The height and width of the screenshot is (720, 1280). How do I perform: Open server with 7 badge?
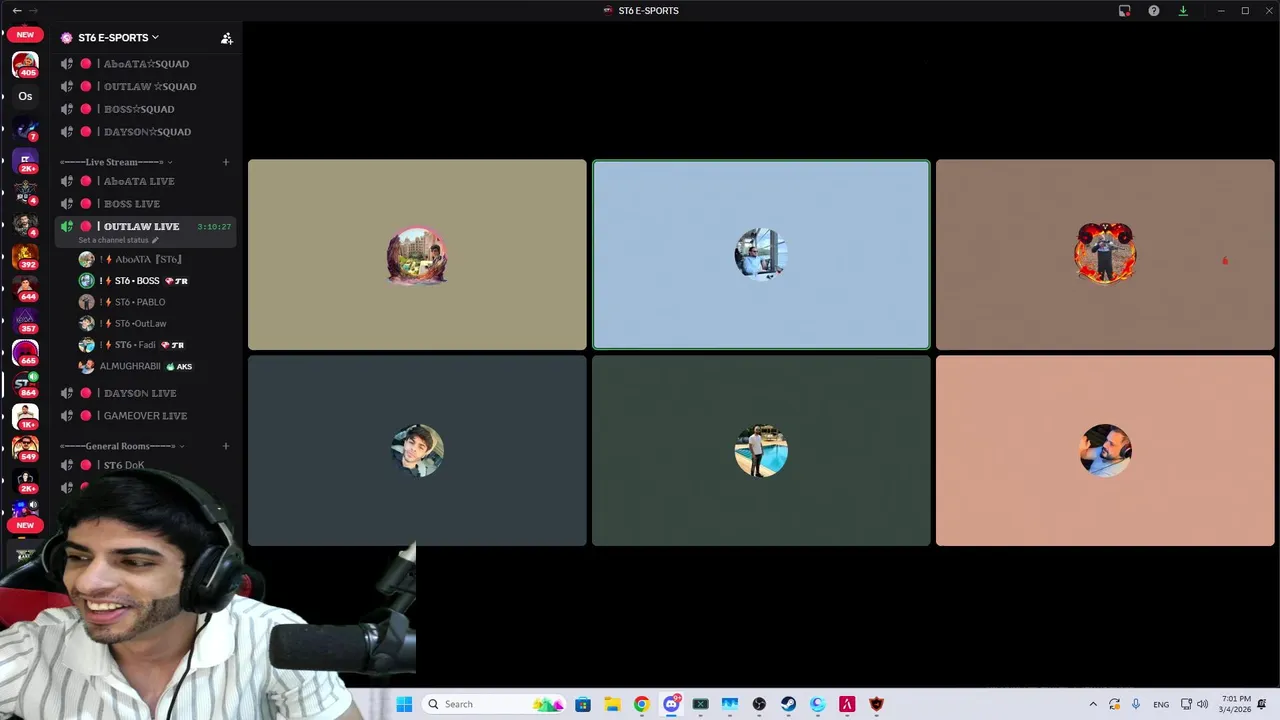[x=25, y=129]
